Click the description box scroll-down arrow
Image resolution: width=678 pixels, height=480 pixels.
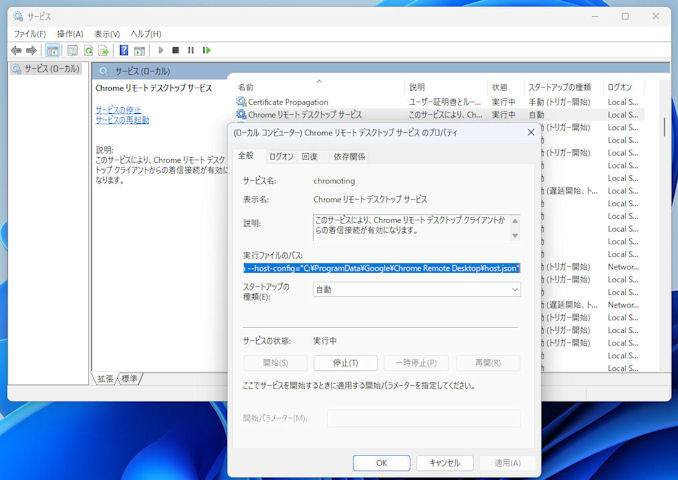click(515, 236)
